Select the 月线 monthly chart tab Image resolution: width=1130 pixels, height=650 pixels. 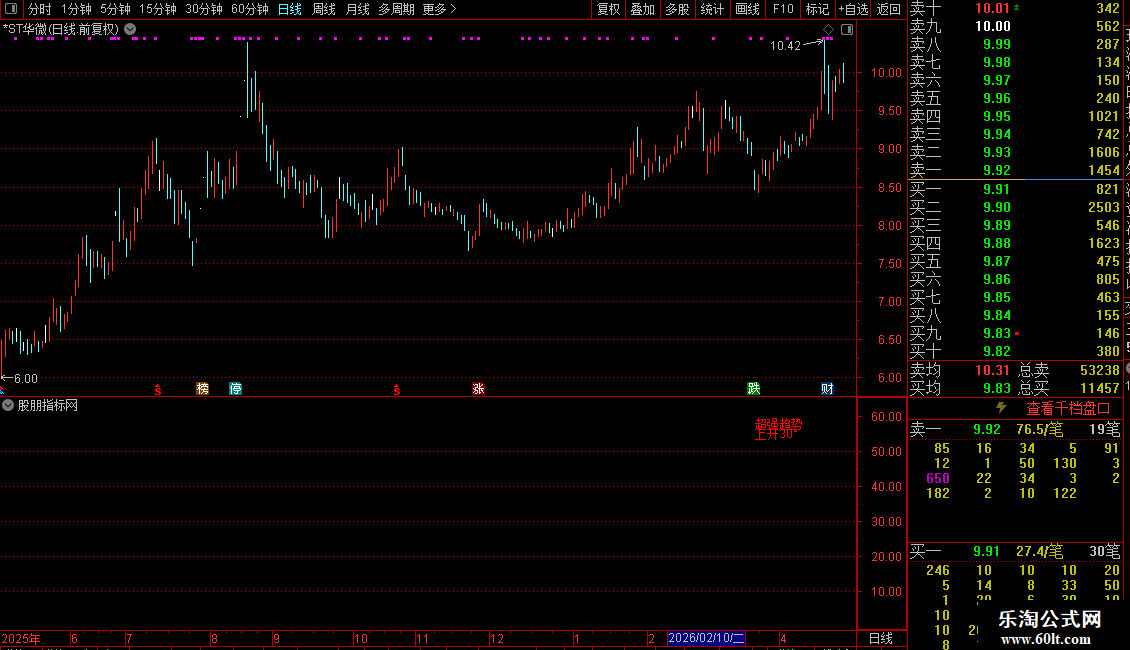tap(357, 9)
